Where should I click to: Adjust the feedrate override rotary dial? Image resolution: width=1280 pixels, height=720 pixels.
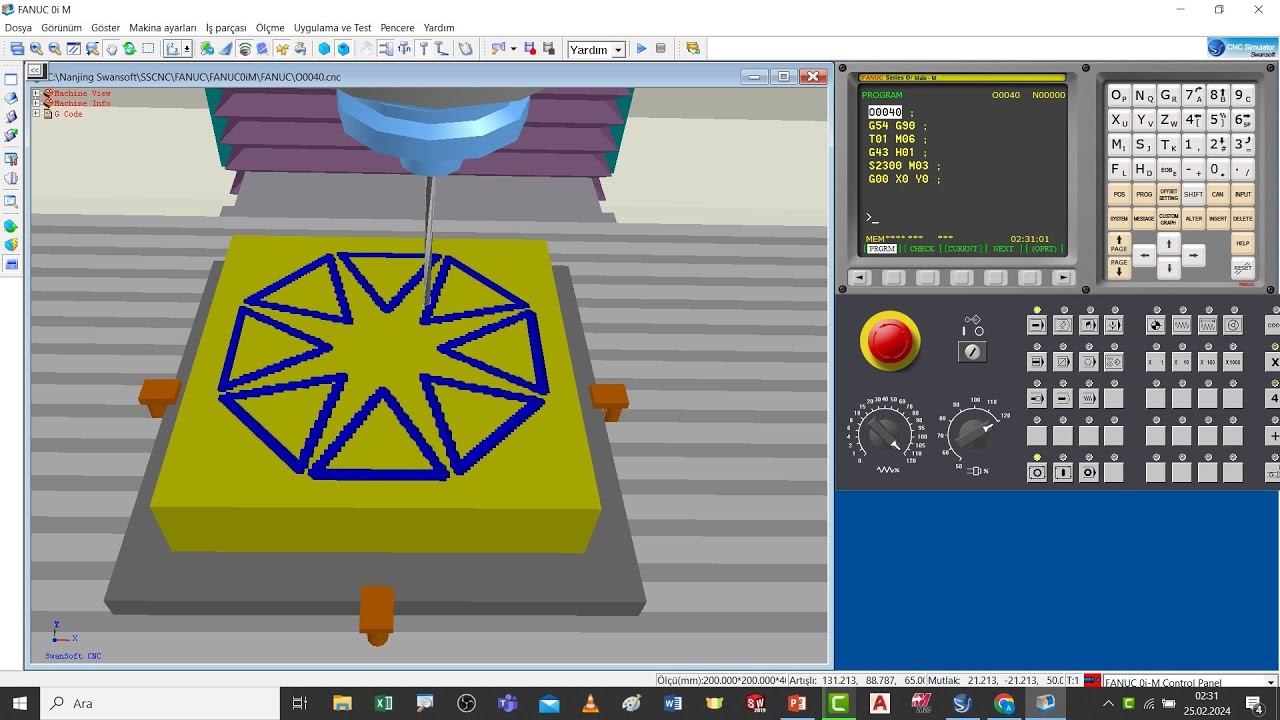tap(884, 433)
